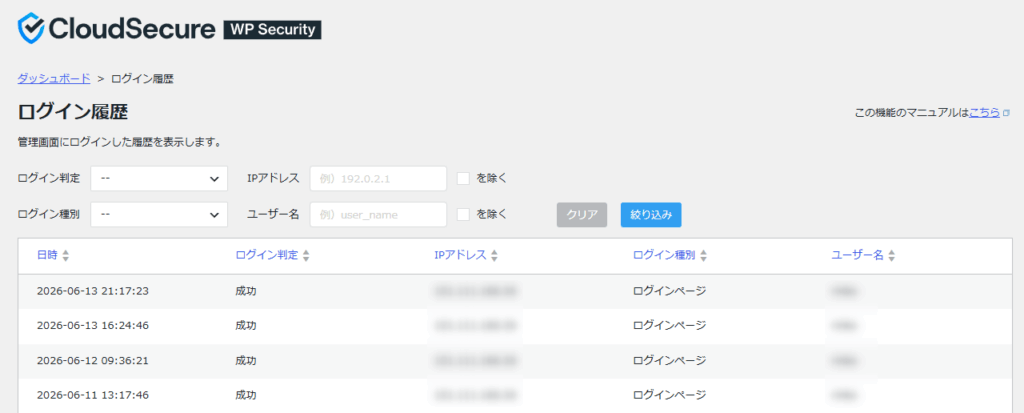Screen dimensions: 1024x413
Task: Open the manual via こちら link
Action: pyautogui.click(x=984, y=112)
